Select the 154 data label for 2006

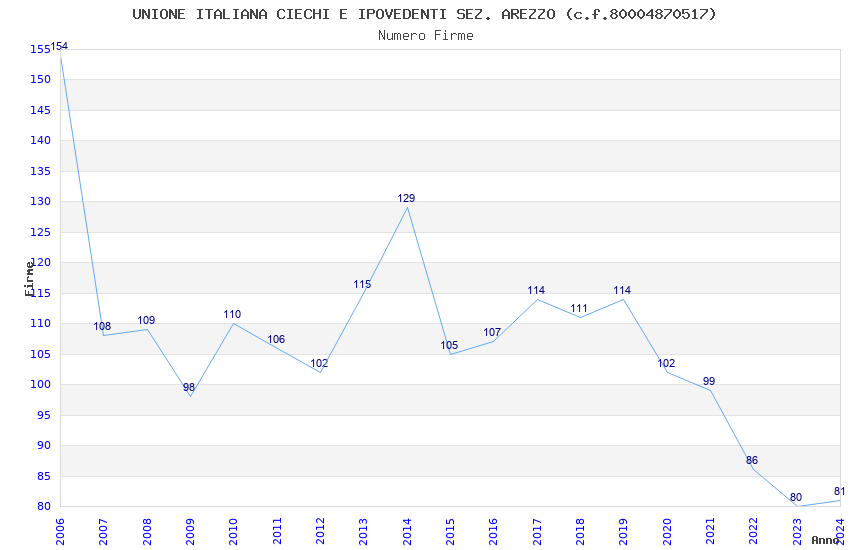(x=59, y=46)
